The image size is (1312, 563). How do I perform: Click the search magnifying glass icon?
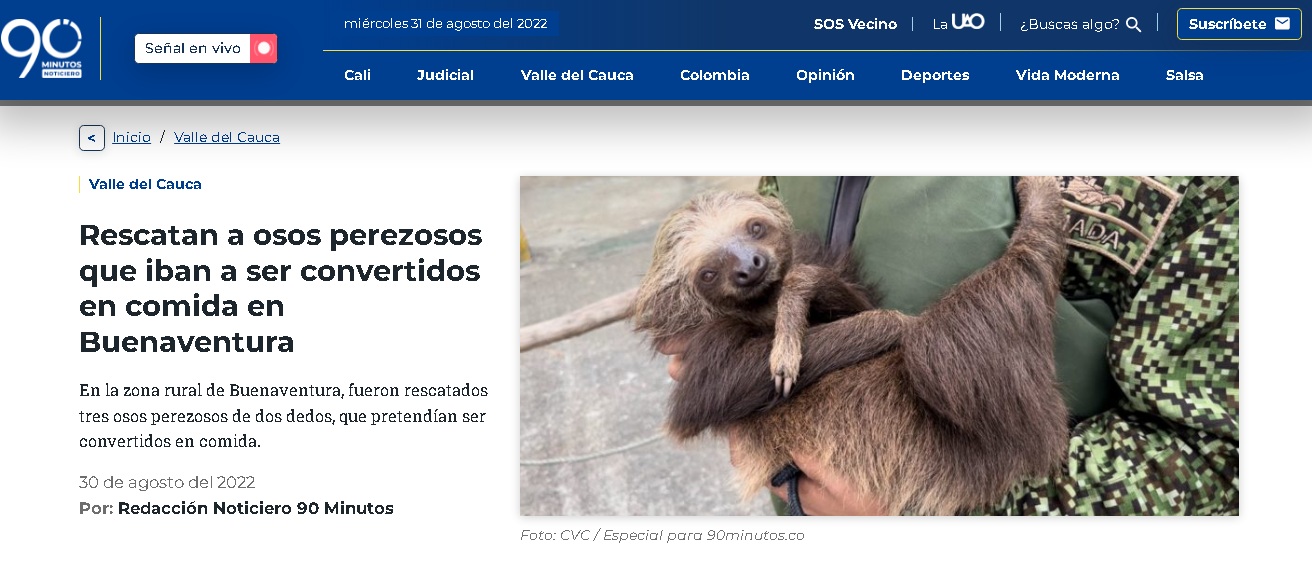point(1133,24)
